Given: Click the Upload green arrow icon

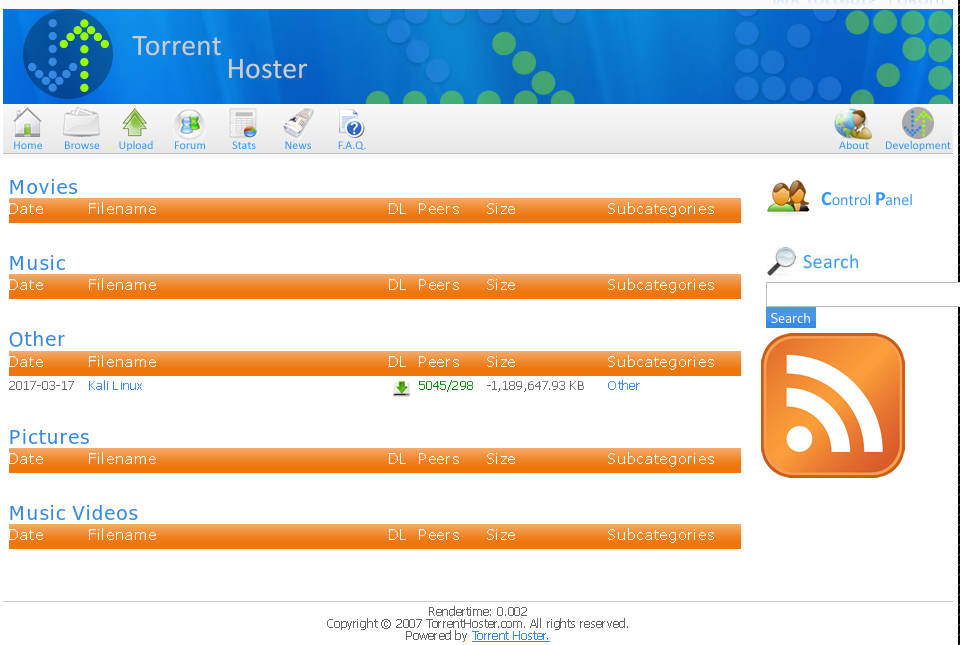Looking at the screenshot, I should [135, 124].
